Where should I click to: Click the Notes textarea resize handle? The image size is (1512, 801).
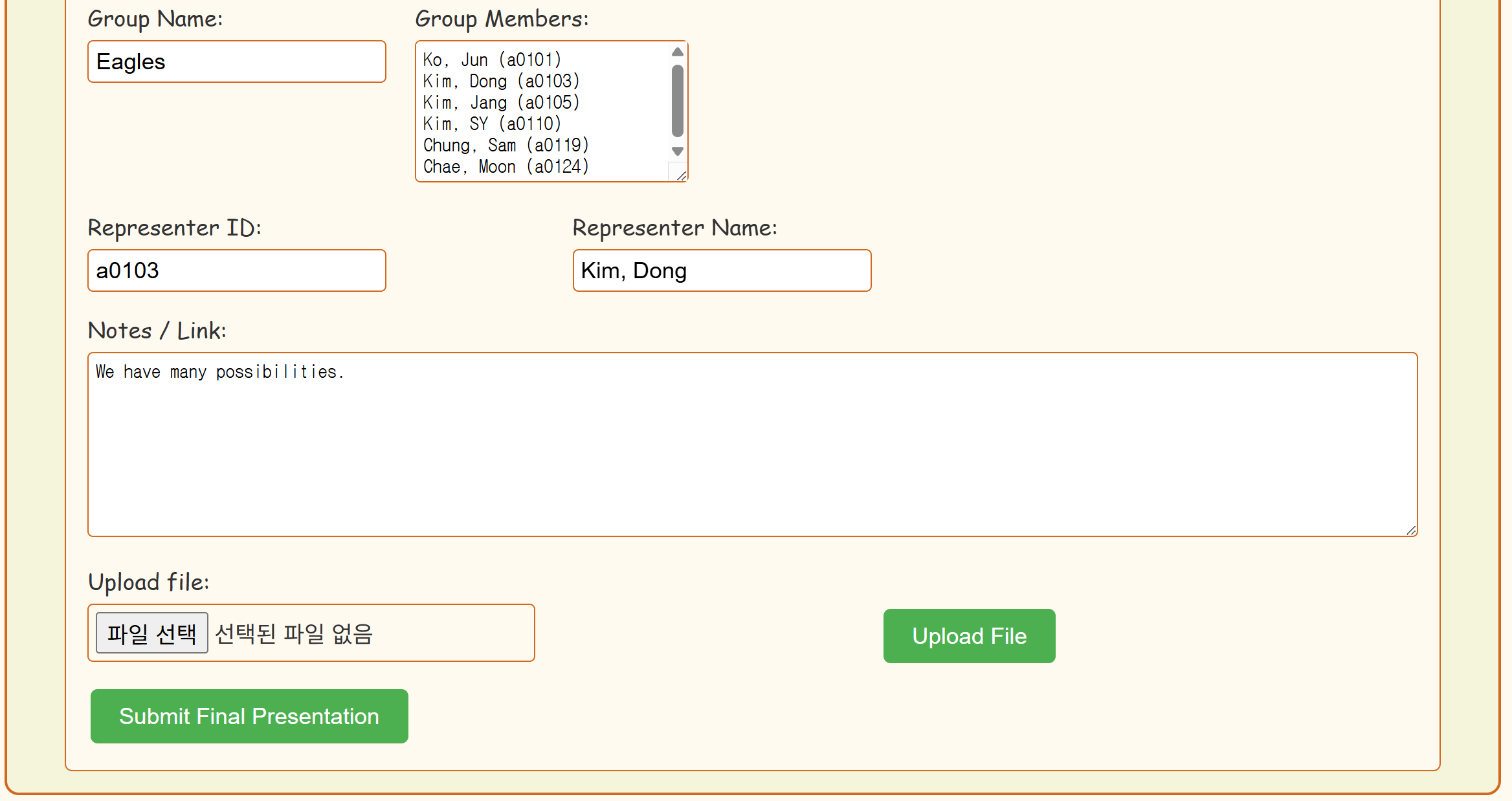tap(1411, 530)
